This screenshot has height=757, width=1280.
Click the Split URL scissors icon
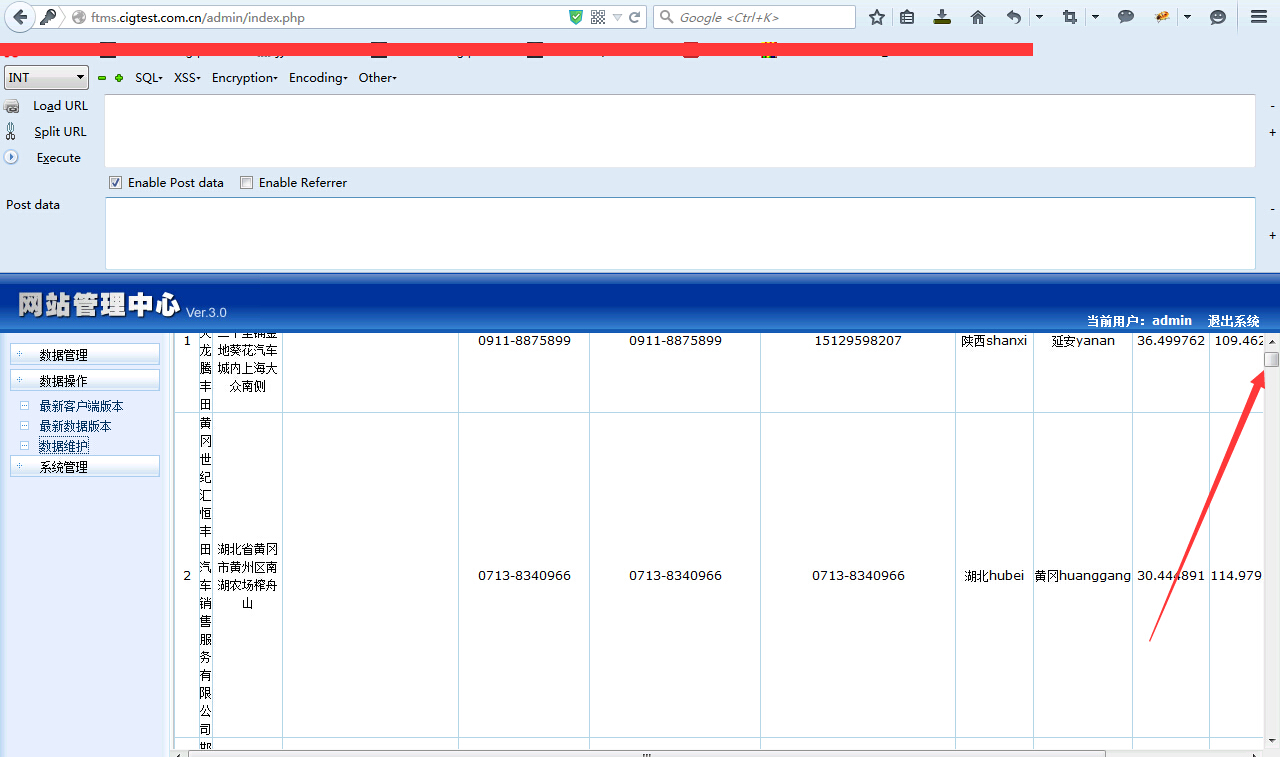(x=11, y=131)
